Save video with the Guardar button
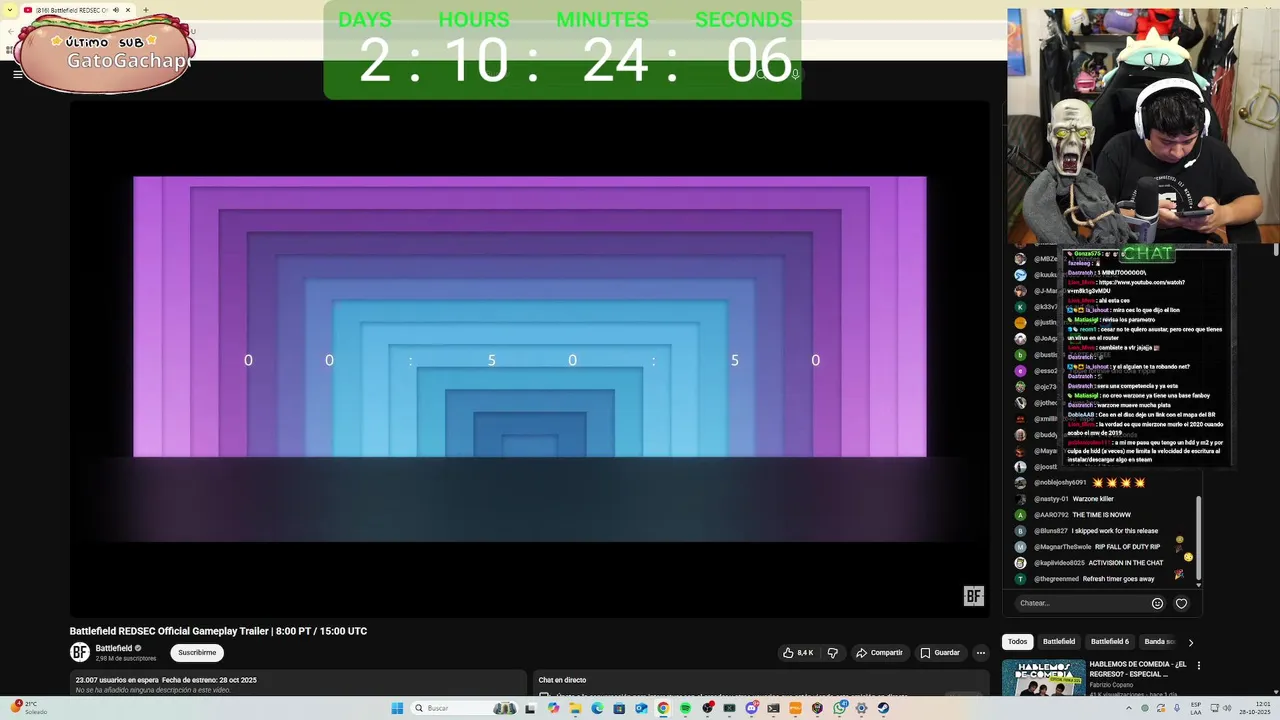Image resolution: width=1280 pixels, height=720 pixels. pos(940,653)
